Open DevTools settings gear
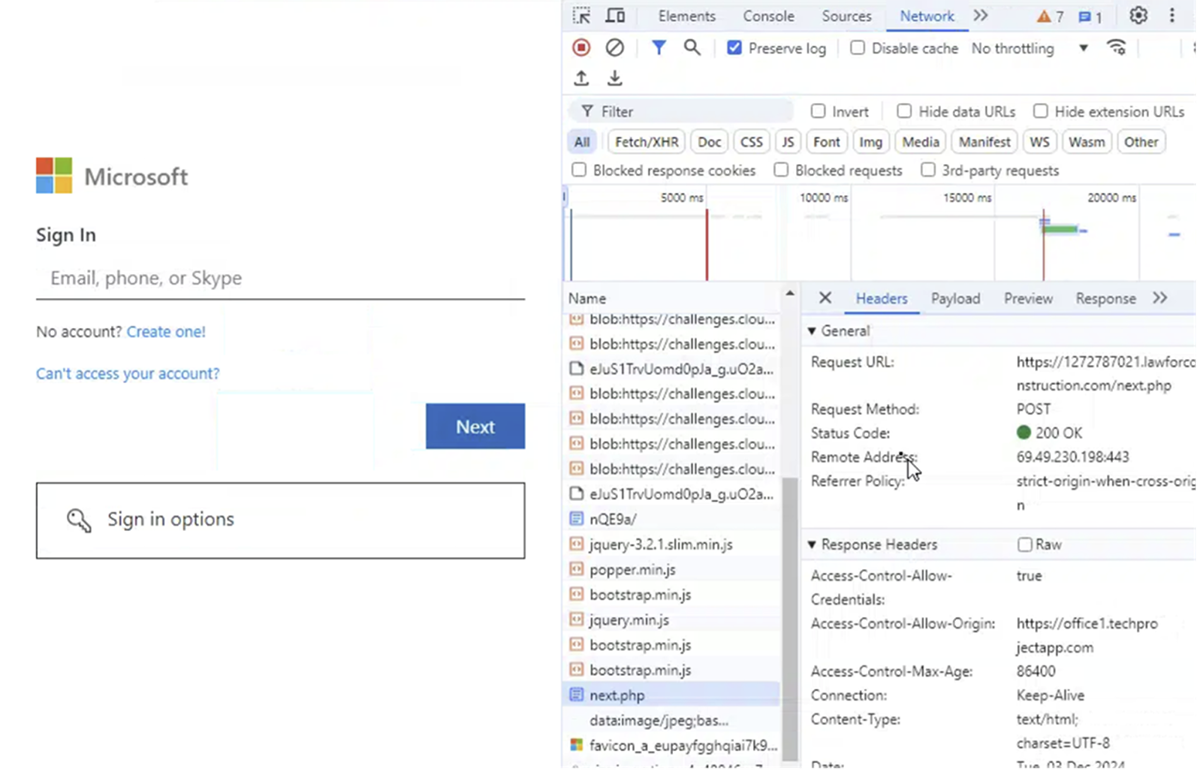Screen dimensions: 1200x772 [1138, 16]
